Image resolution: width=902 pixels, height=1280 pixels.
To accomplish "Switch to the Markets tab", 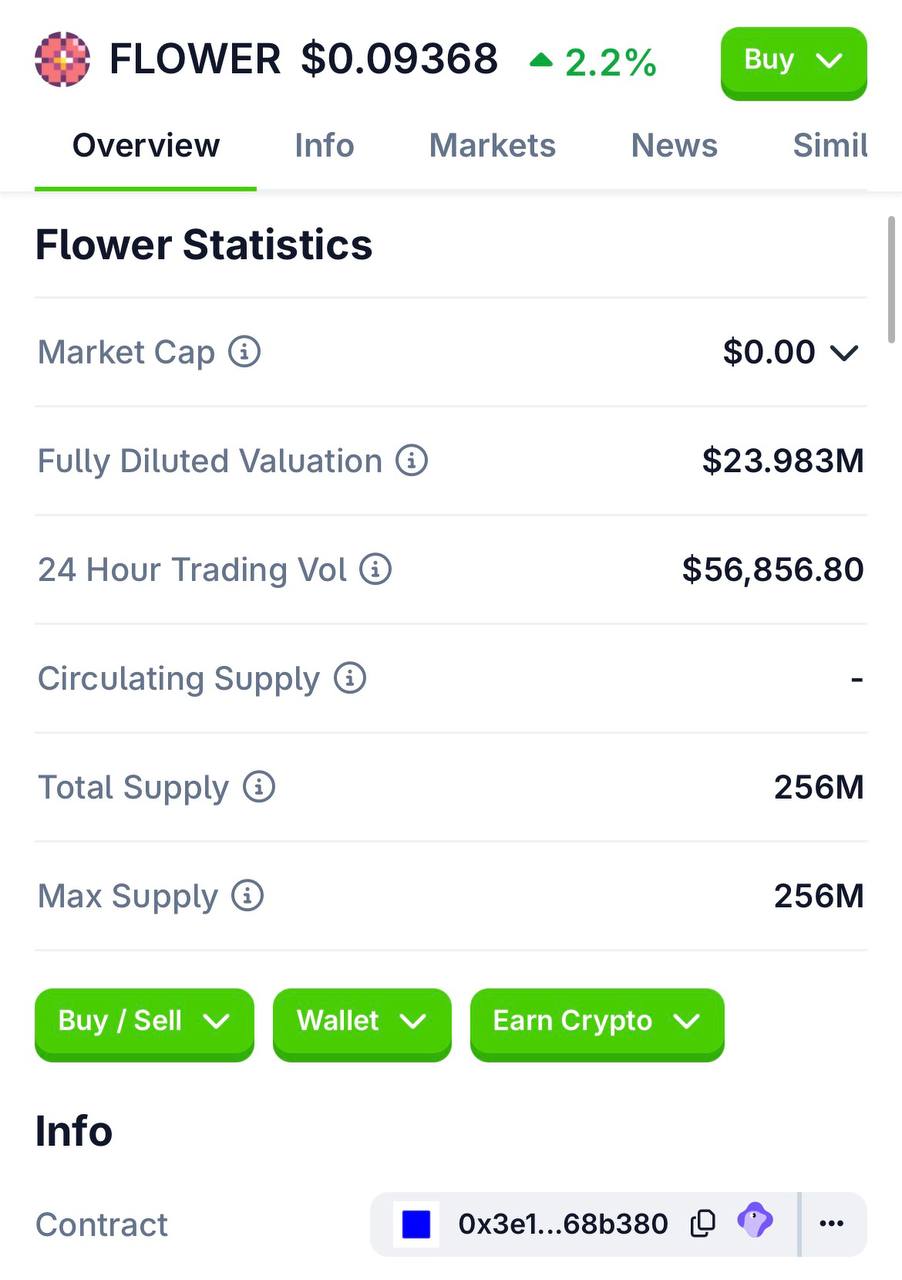I will click(492, 146).
